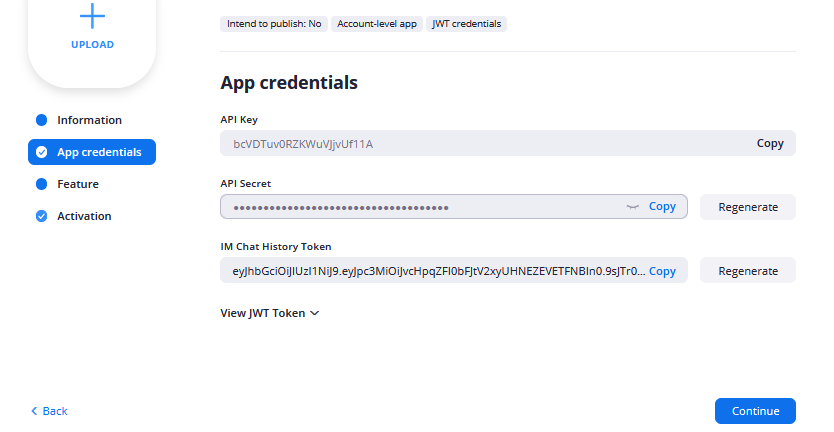Select the Activation step
The image size is (834, 432).
pos(84,216)
